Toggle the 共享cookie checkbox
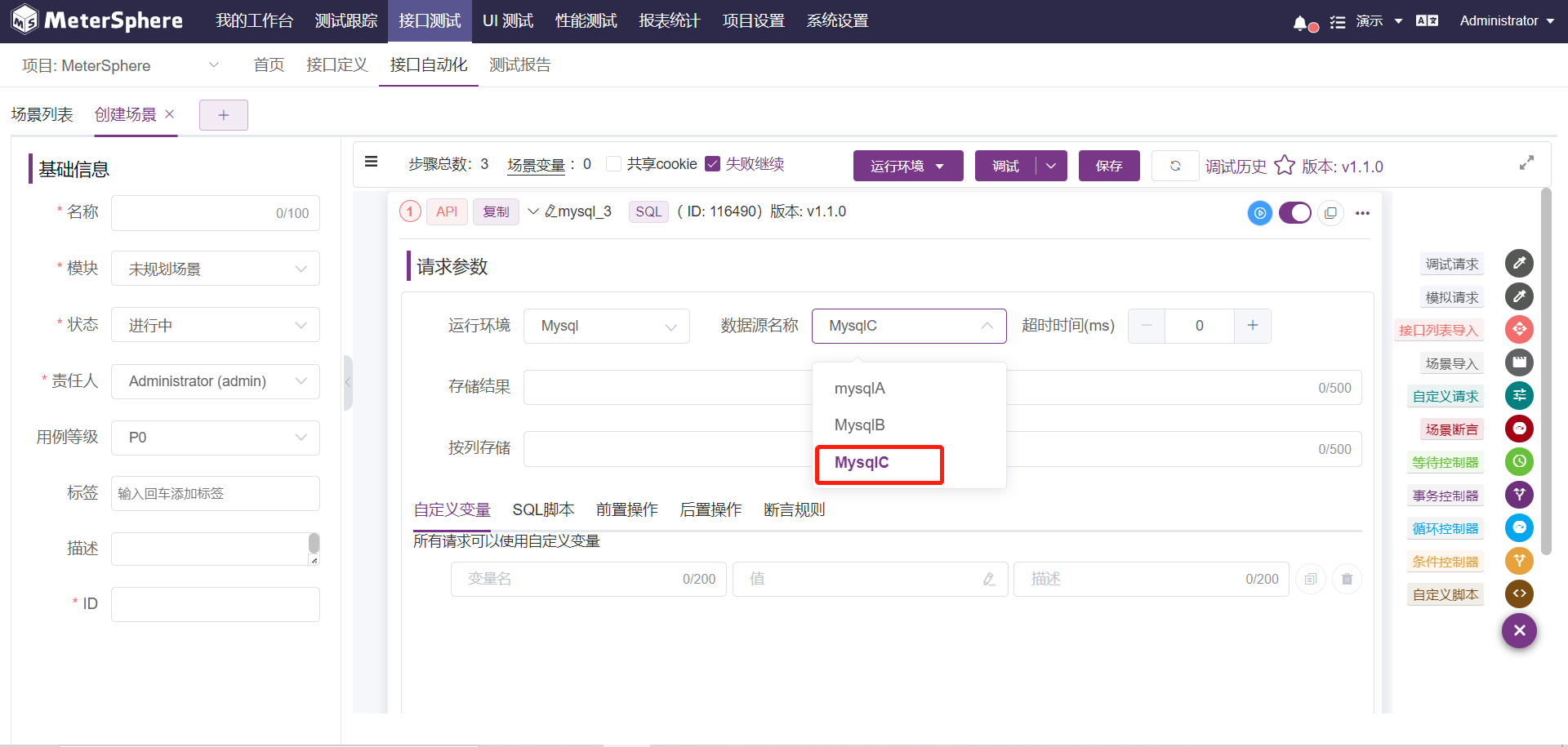The height and width of the screenshot is (747, 1568). pyautogui.click(x=614, y=163)
